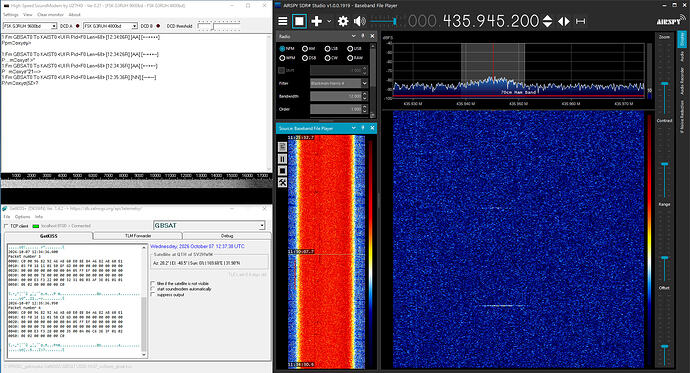The width and height of the screenshot is (690, 373).
Task: Open the Radio panel dropdown chevron
Action: [x=353, y=36]
